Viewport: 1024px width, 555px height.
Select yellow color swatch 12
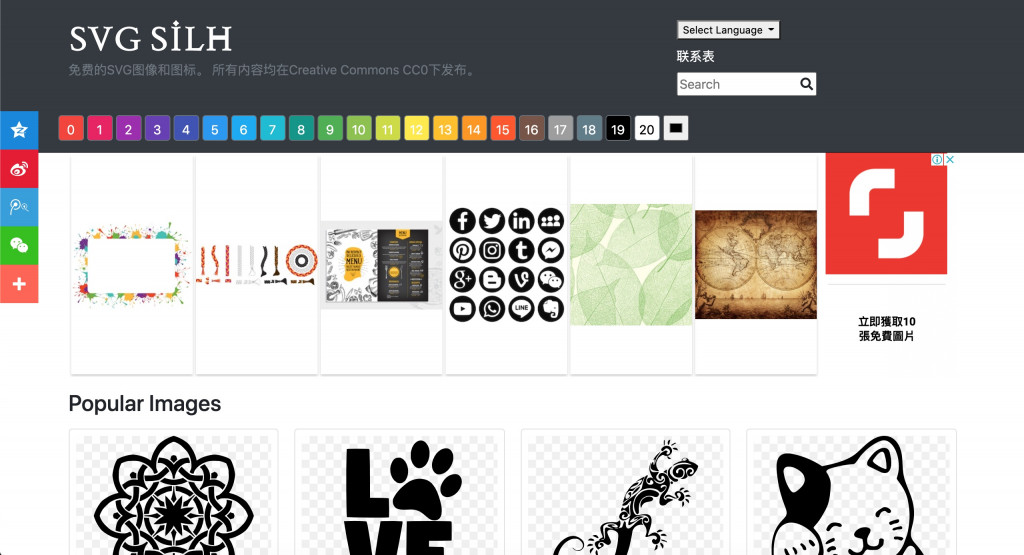(x=416, y=129)
